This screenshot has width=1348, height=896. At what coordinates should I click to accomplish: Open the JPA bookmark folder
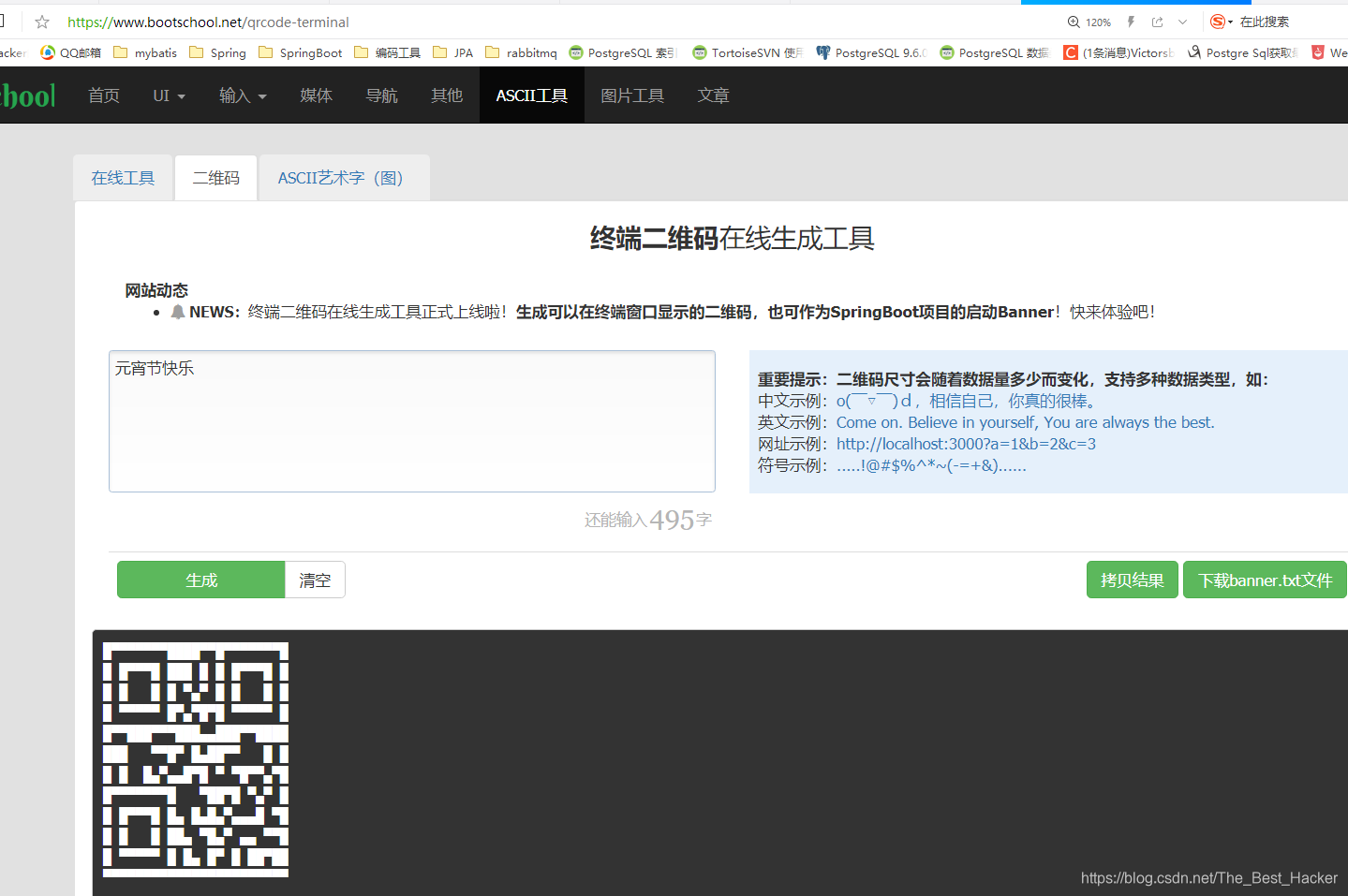tap(453, 52)
